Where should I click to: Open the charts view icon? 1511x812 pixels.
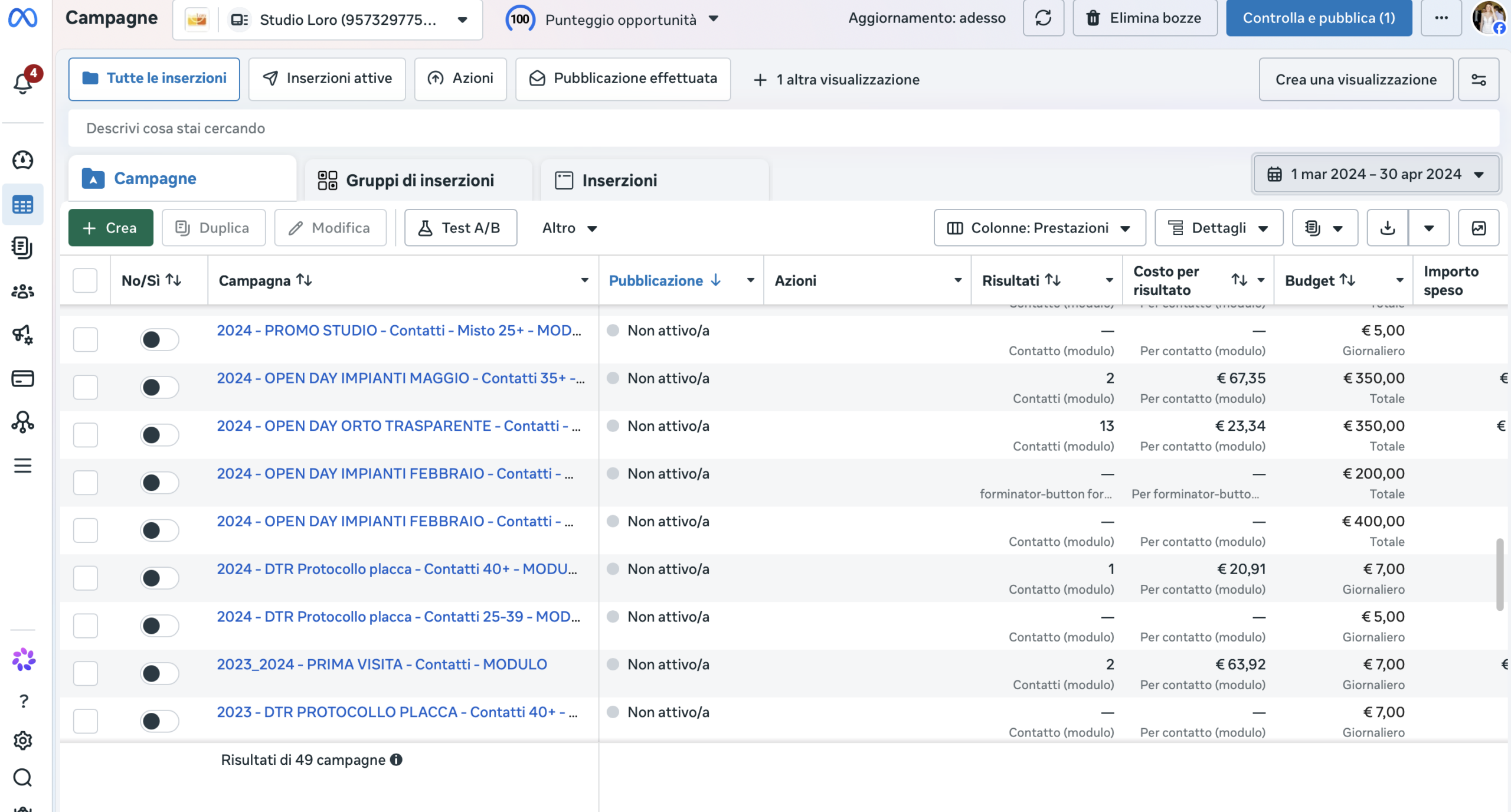pos(1478,228)
